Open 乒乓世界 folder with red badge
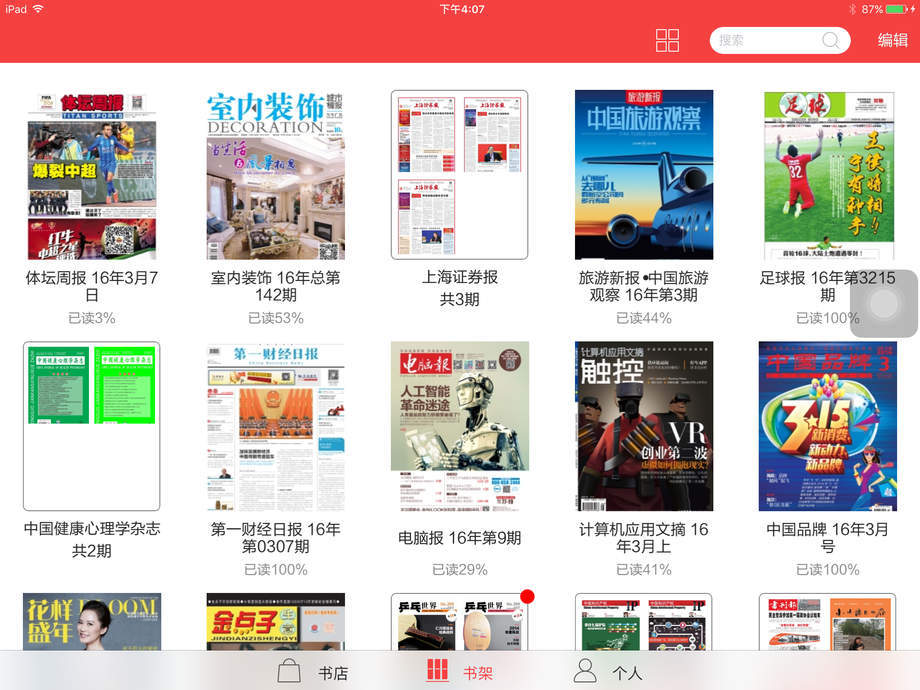Screen dimensions: 920x690 coord(459,621)
